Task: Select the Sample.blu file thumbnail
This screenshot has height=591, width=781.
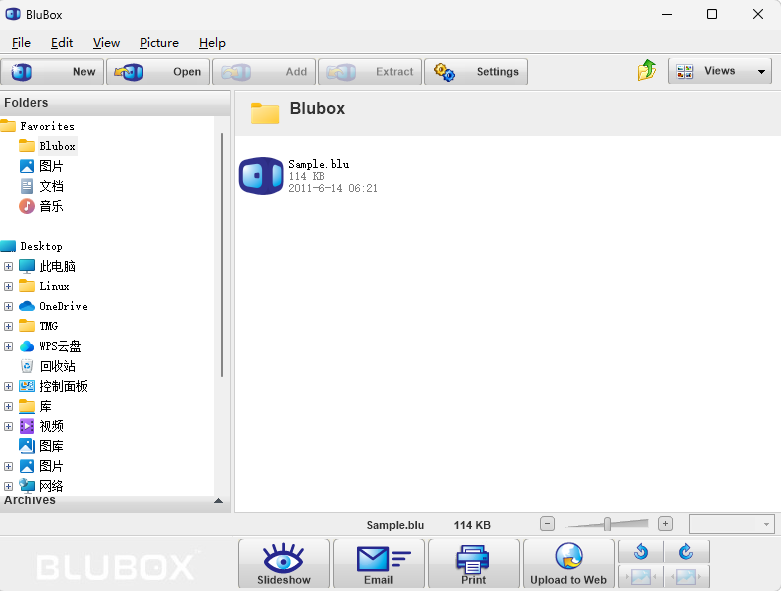Action: click(261, 176)
